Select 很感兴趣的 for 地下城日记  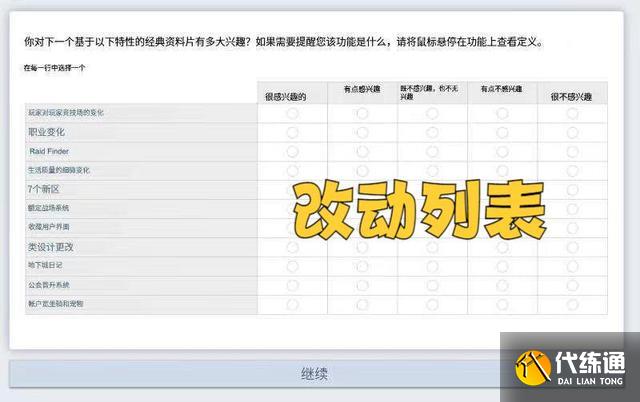click(x=292, y=265)
